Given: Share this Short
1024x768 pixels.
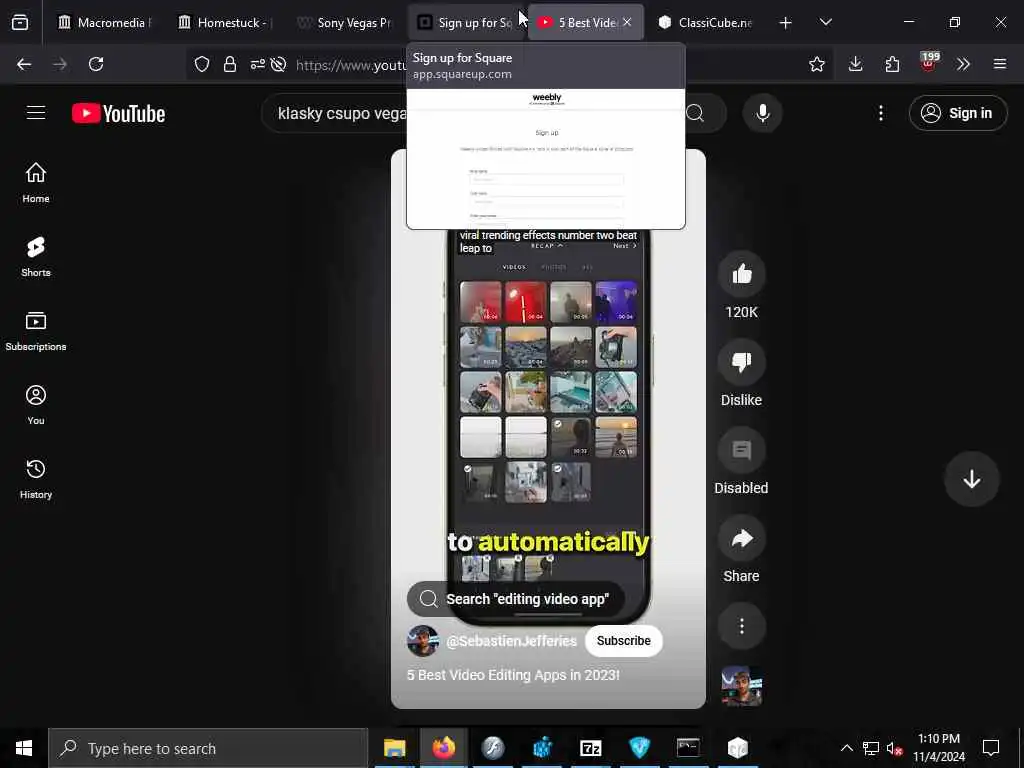Looking at the screenshot, I should pyautogui.click(x=741, y=538).
